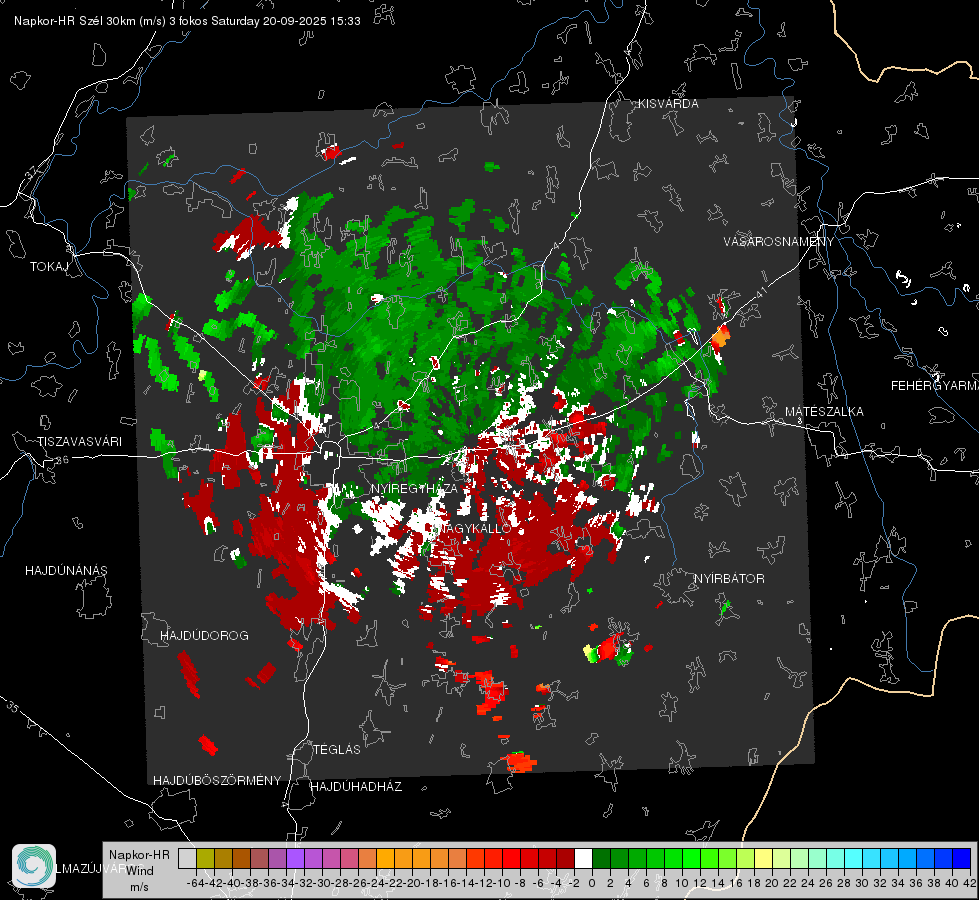Select the VÁSÁROSNAMÉNY city label
979x900 pixels.
779,242
